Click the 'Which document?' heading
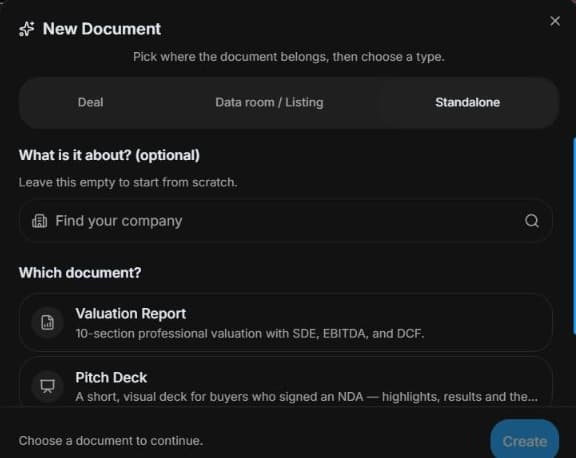The width and height of the screenshot is (576, 458). pyautogui.click(x=80, y=273)
